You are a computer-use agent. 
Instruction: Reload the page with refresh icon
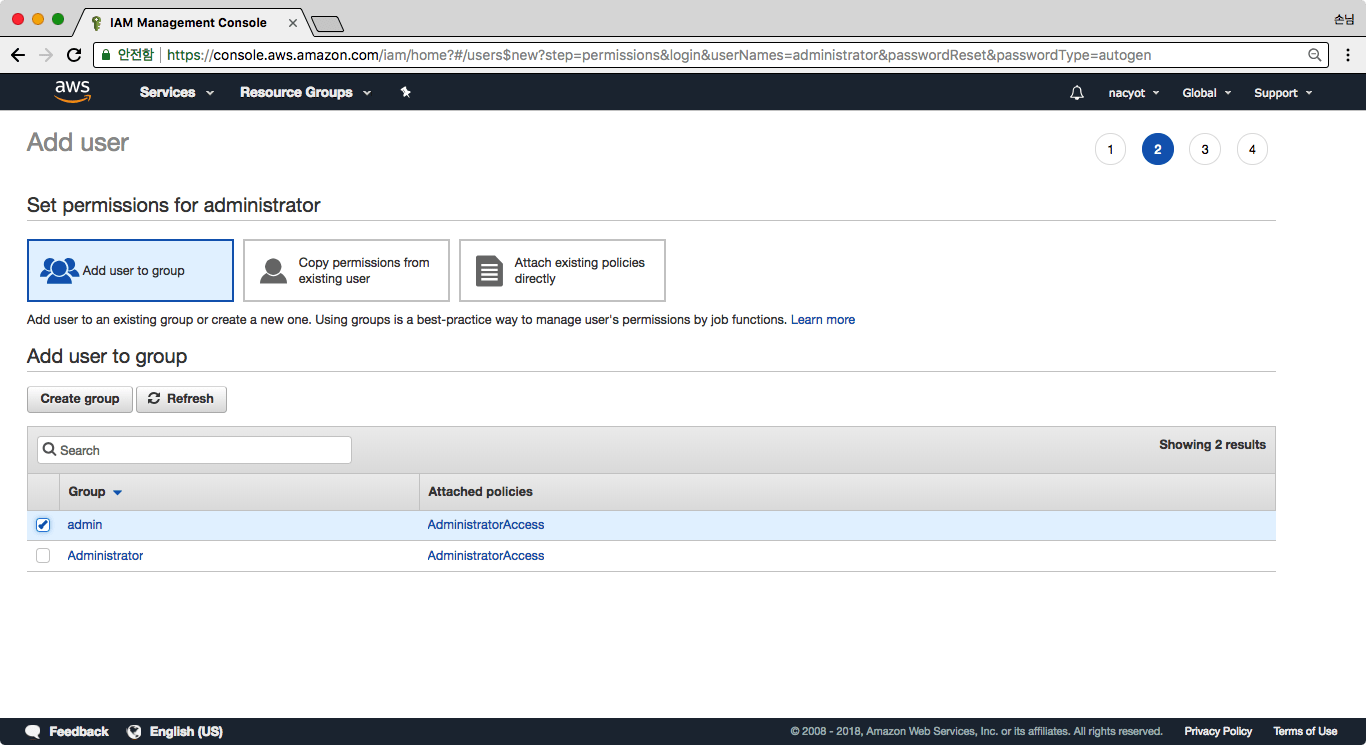[74, 55]
